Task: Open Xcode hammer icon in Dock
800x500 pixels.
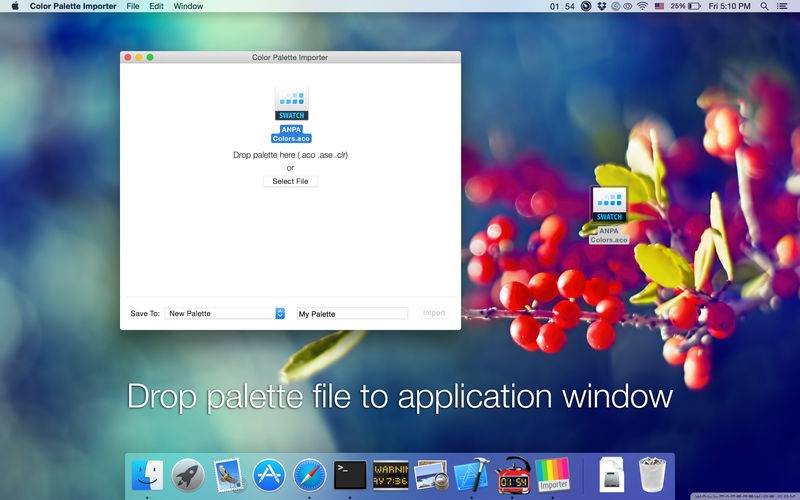Action: coord(471,475)
